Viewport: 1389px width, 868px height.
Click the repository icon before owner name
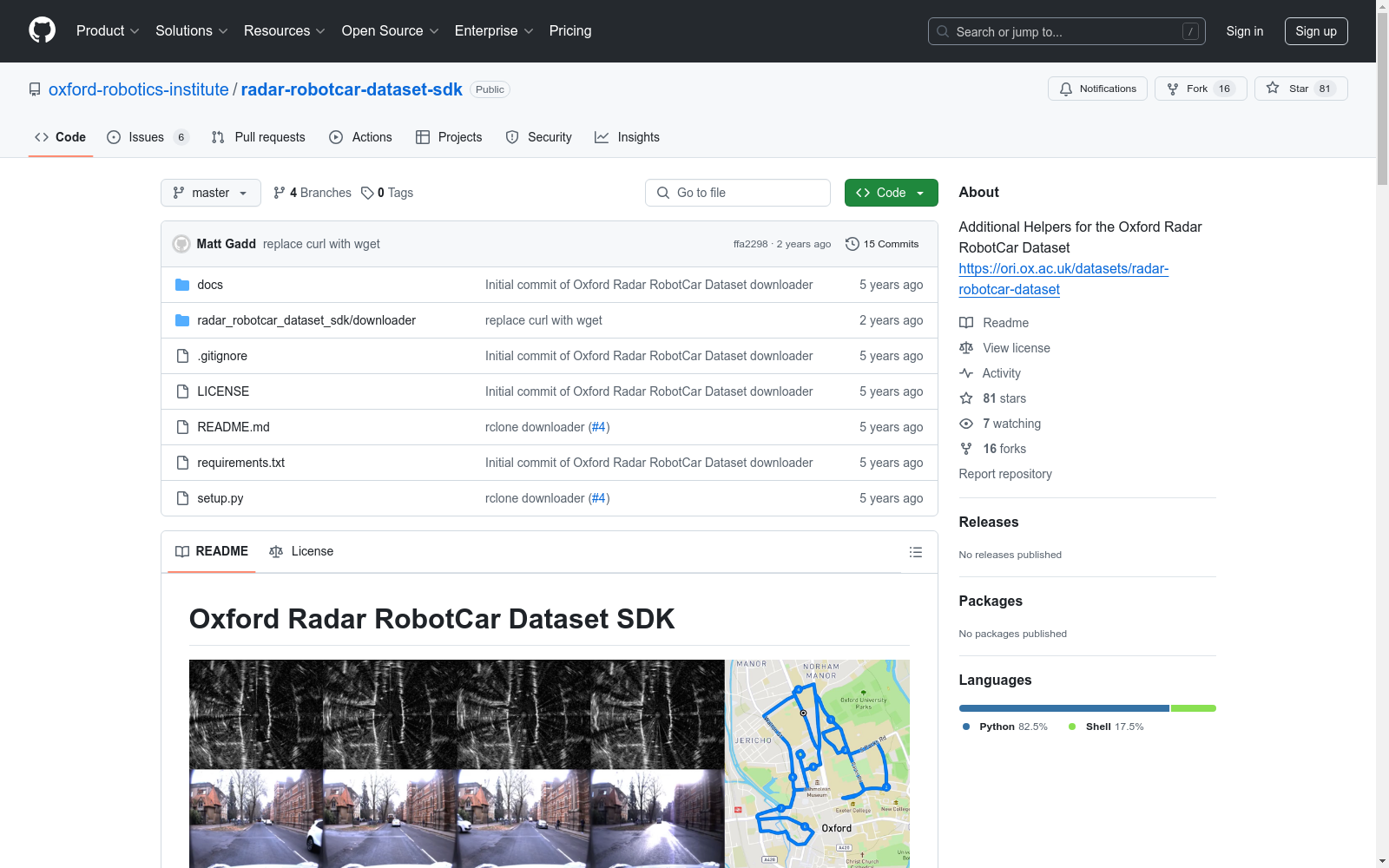point(35,89)
